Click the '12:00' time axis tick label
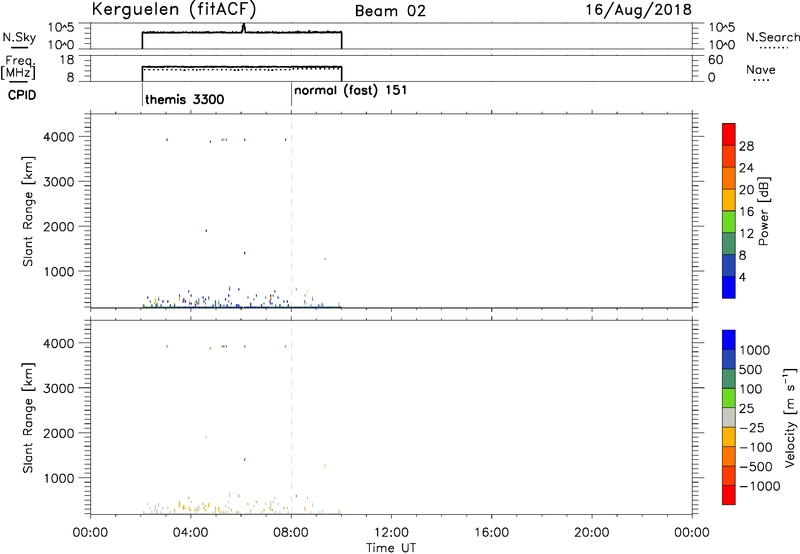 pyautogui.click(x=391, y=533)
